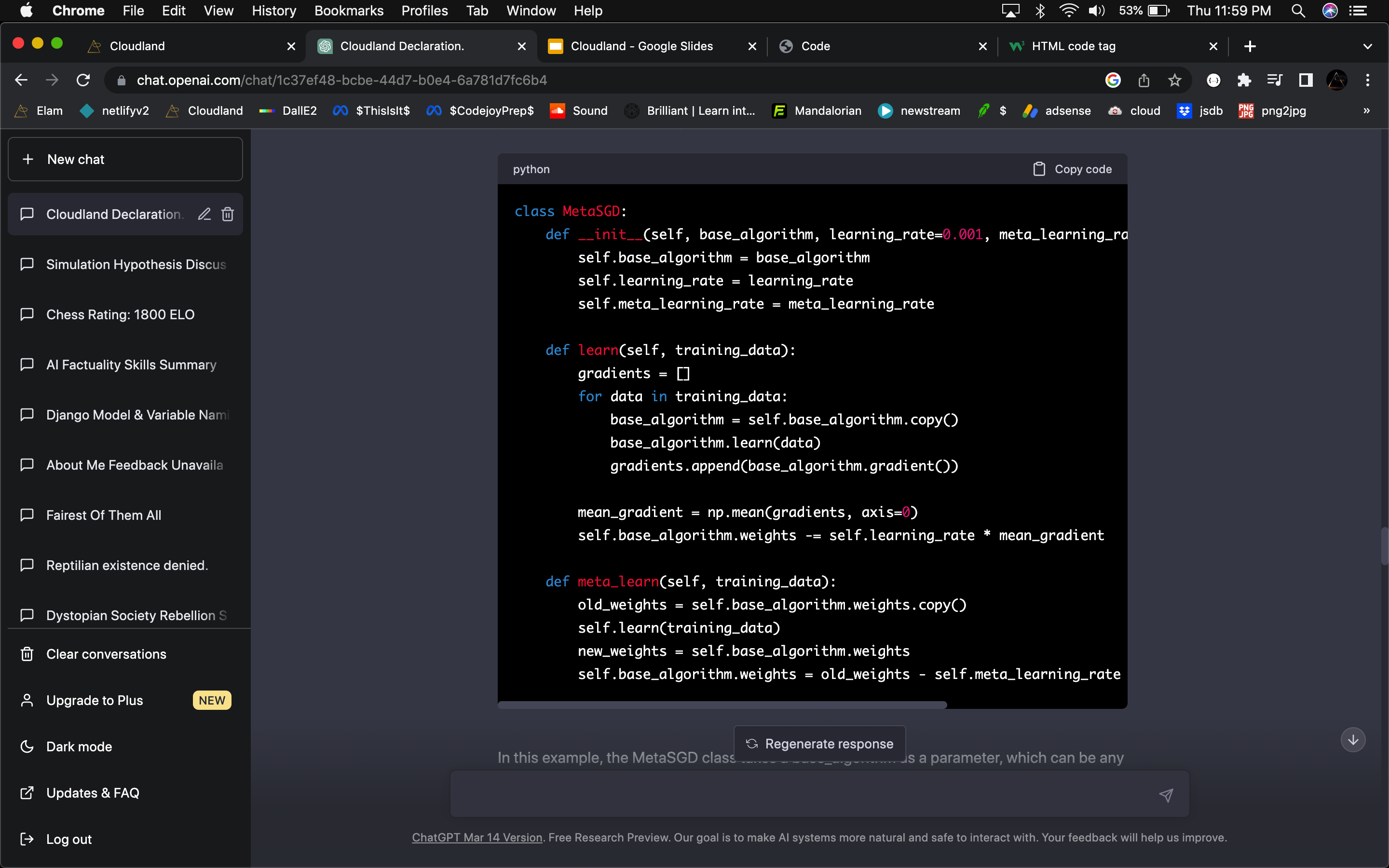Toggle Chrome side panel icon

(x=1306, y=81)
